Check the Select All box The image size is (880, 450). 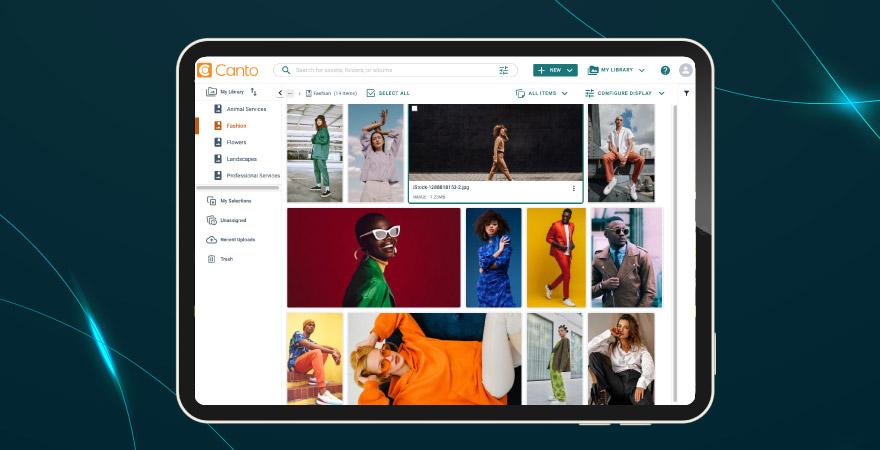371,93
